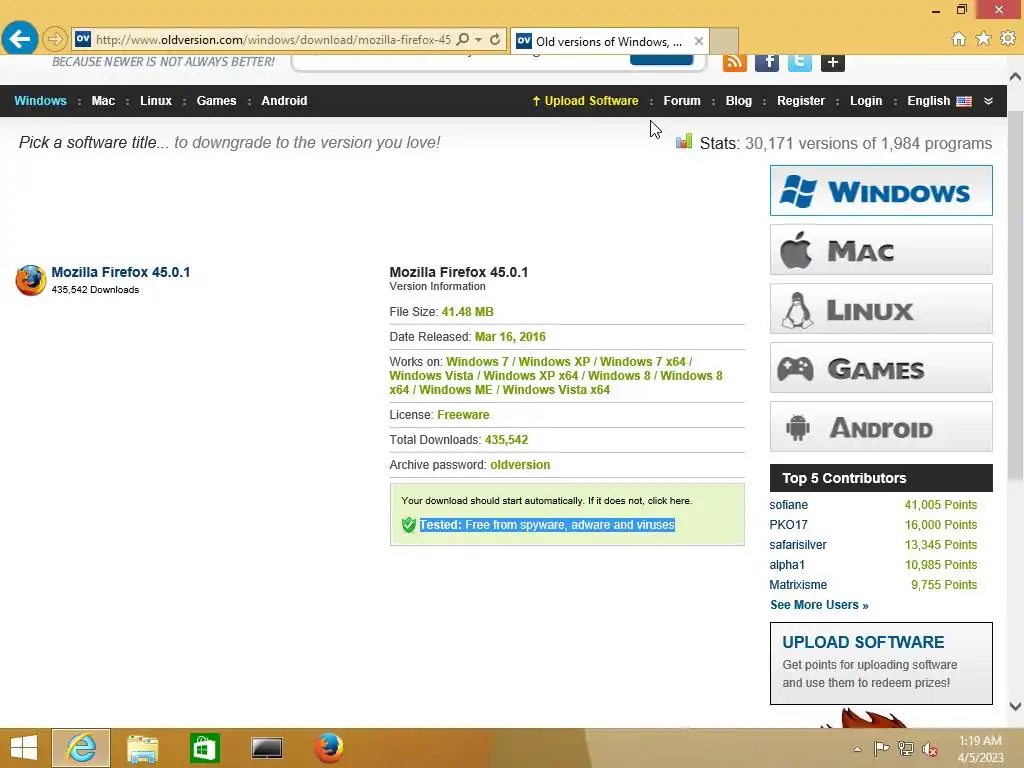Viewport: 1024px width, 768px height.
Task: Open File Explorer from the taskbar
Action: point(142,748)
